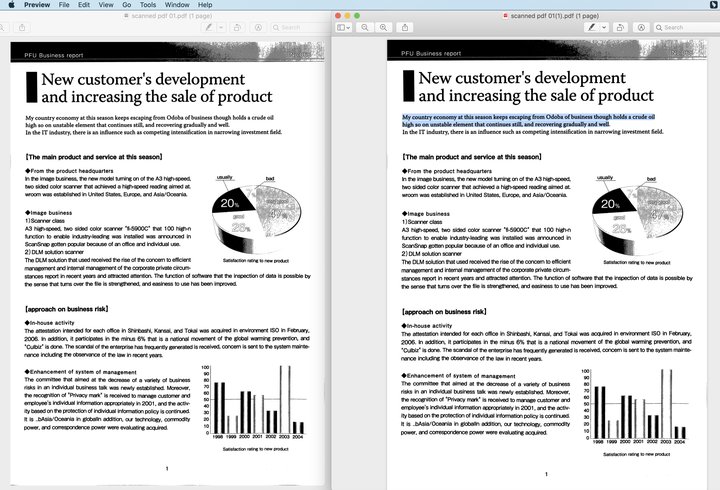The image size is (720, 490).
Task: Click page number 1 in left document
Action: (167, 468)
